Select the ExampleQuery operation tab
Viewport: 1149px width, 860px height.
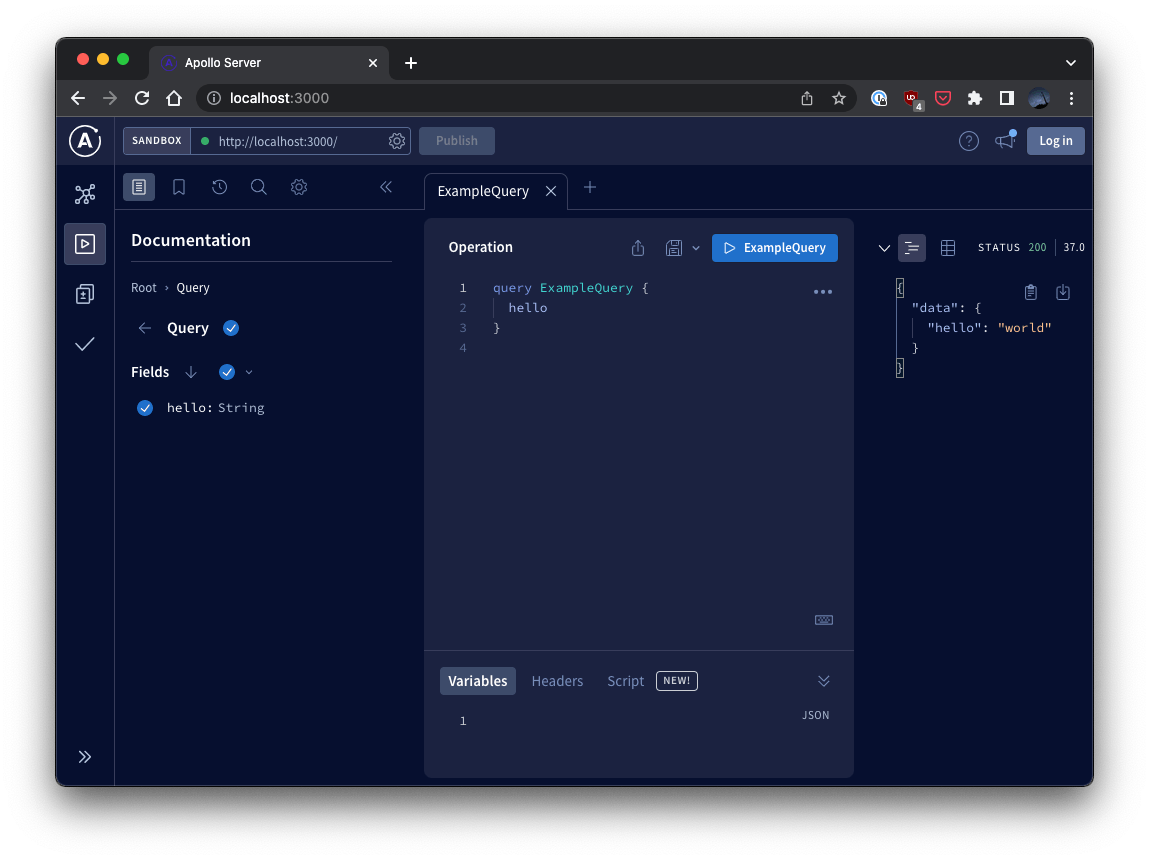point(483,191)
